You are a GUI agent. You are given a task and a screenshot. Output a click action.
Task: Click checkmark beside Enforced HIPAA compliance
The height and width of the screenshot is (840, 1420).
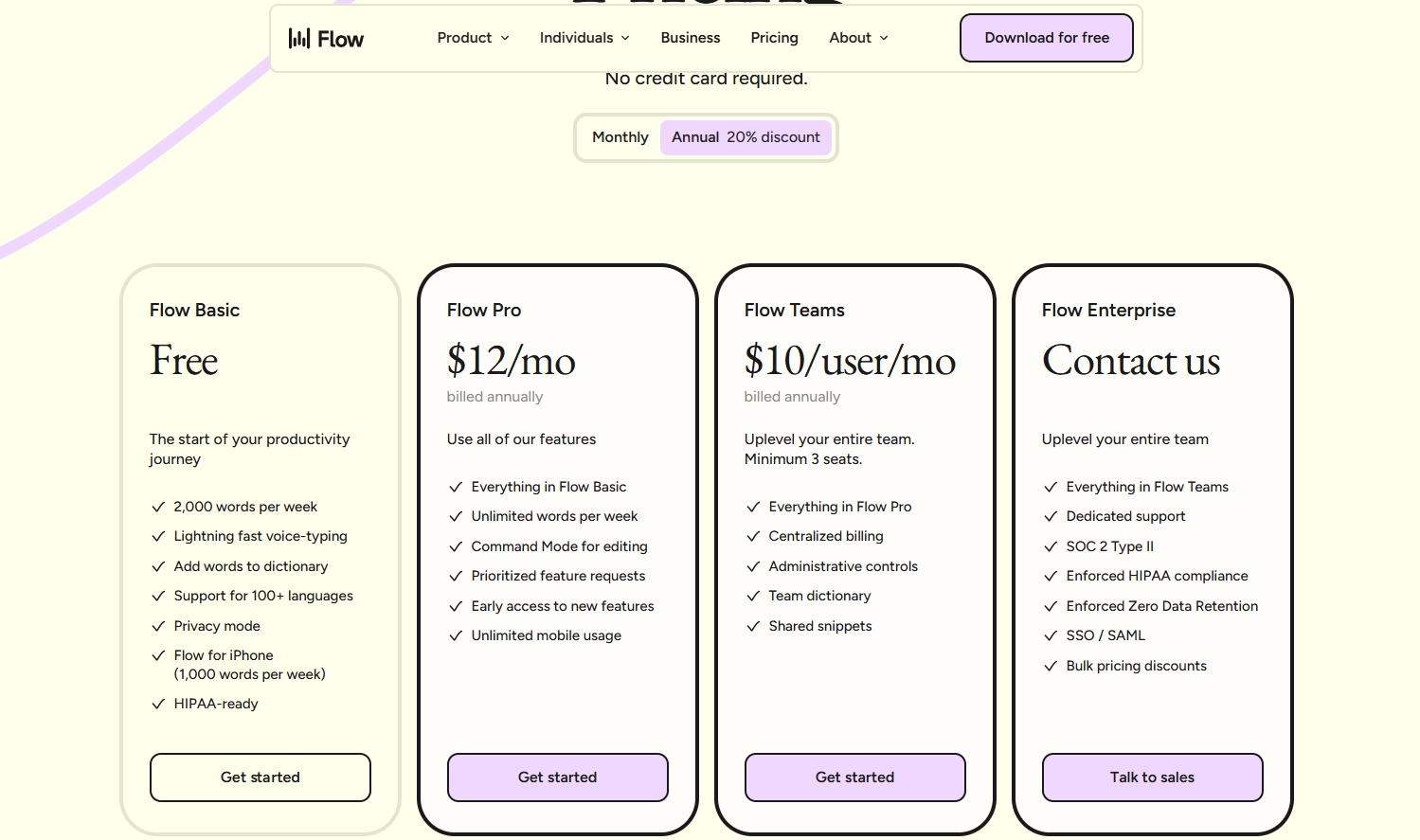coord(1051,577)
